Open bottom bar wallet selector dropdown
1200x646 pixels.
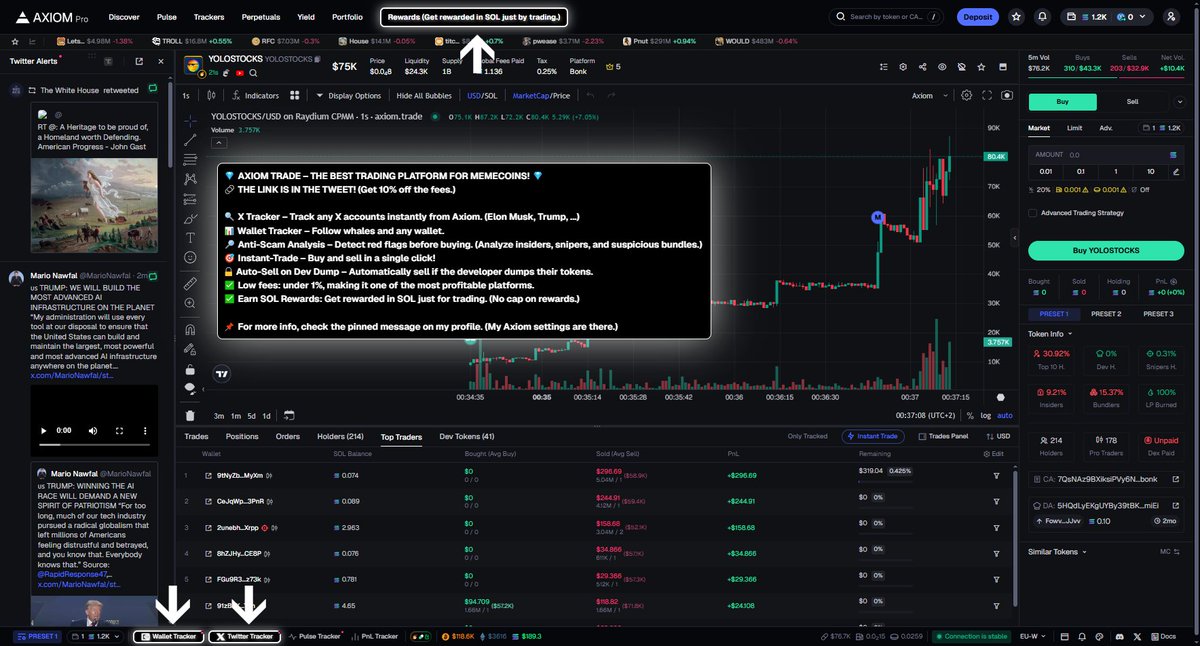pos(95,636)
